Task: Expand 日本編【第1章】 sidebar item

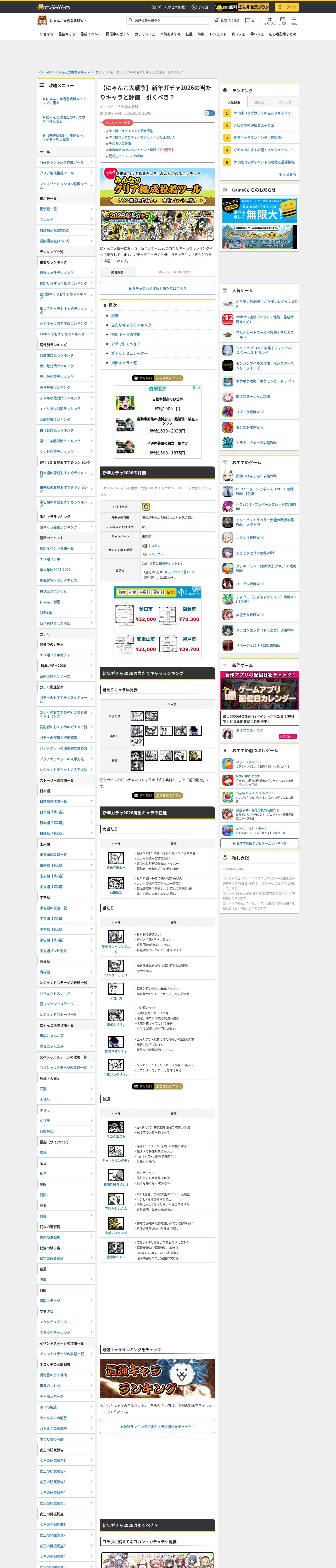Action: (x=66, y=812)
